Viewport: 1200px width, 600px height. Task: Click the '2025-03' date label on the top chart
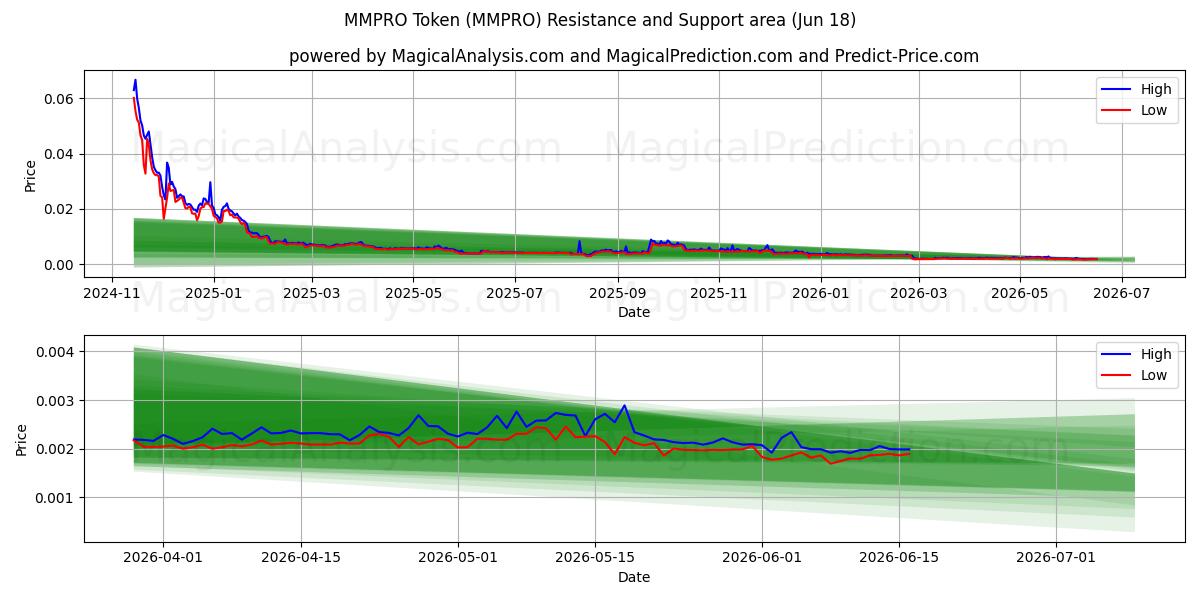coord(312,293)
